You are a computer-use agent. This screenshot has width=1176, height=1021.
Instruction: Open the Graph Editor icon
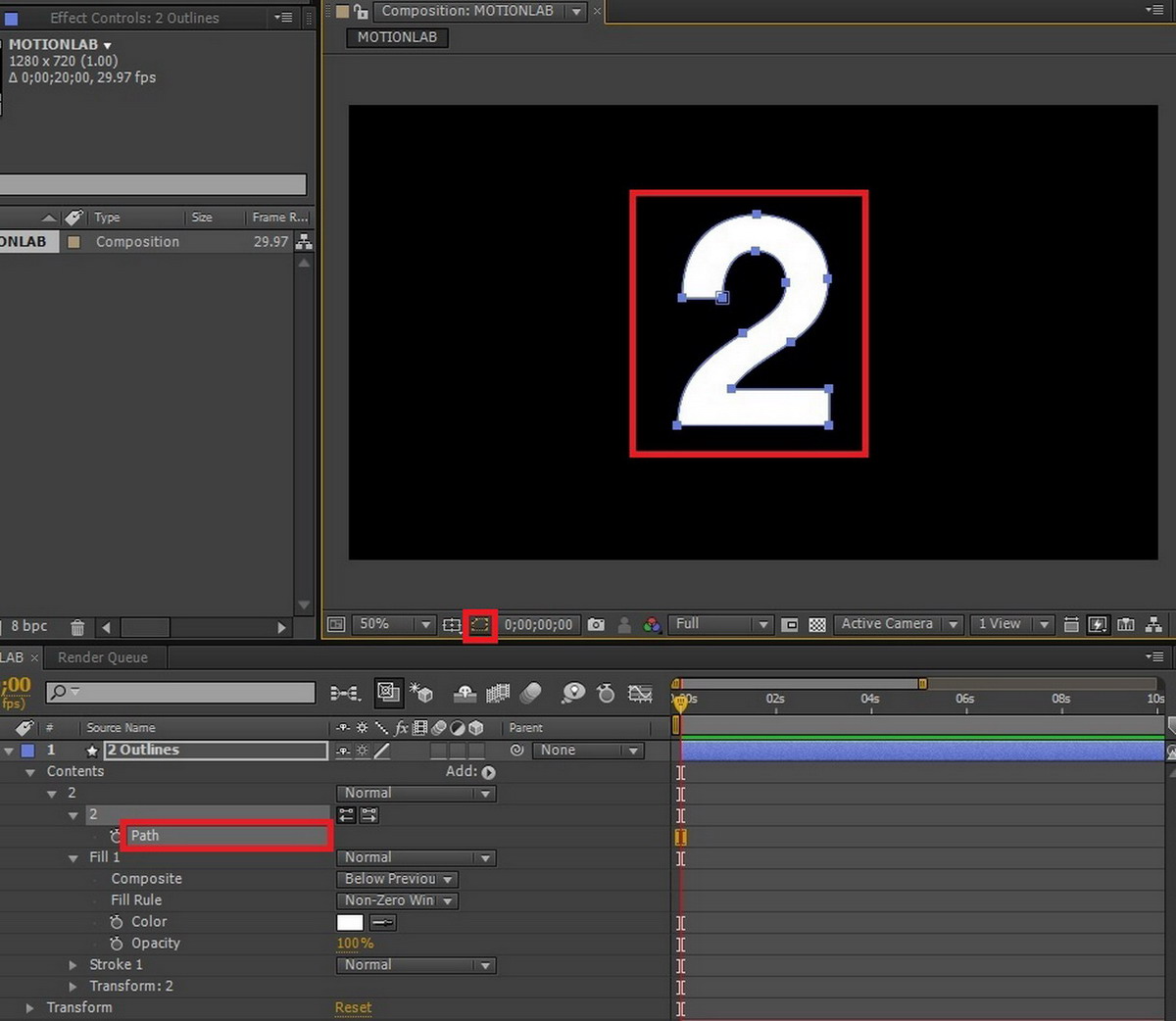click(640, 694)
